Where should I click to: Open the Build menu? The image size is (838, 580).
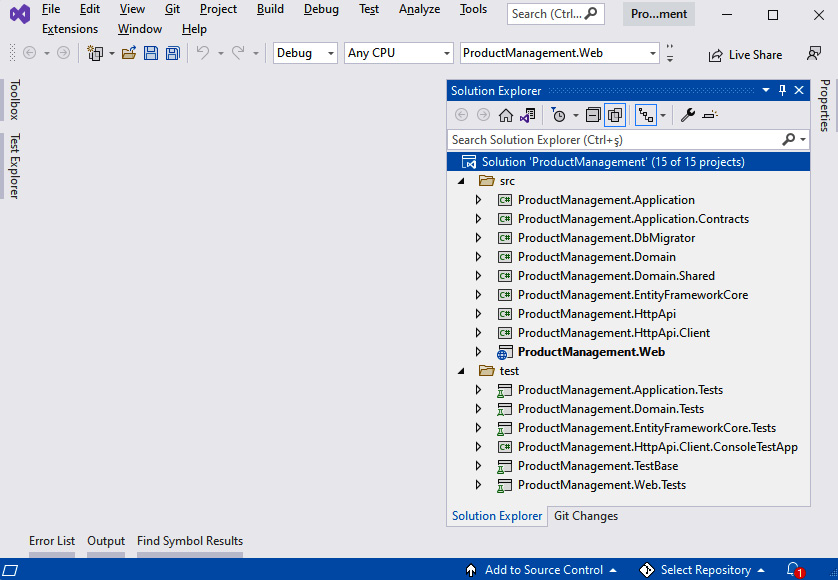[270, 9]
